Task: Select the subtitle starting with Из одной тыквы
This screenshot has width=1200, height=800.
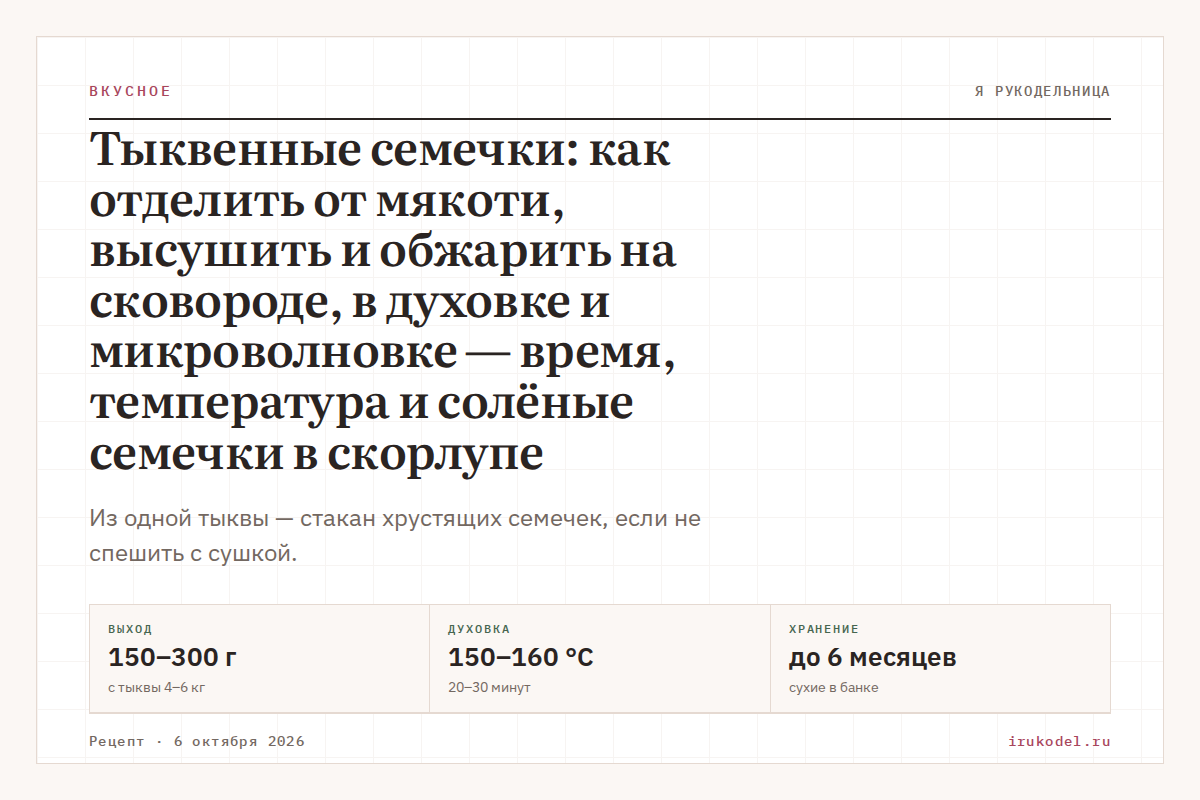Action: (x=395, y=536)
